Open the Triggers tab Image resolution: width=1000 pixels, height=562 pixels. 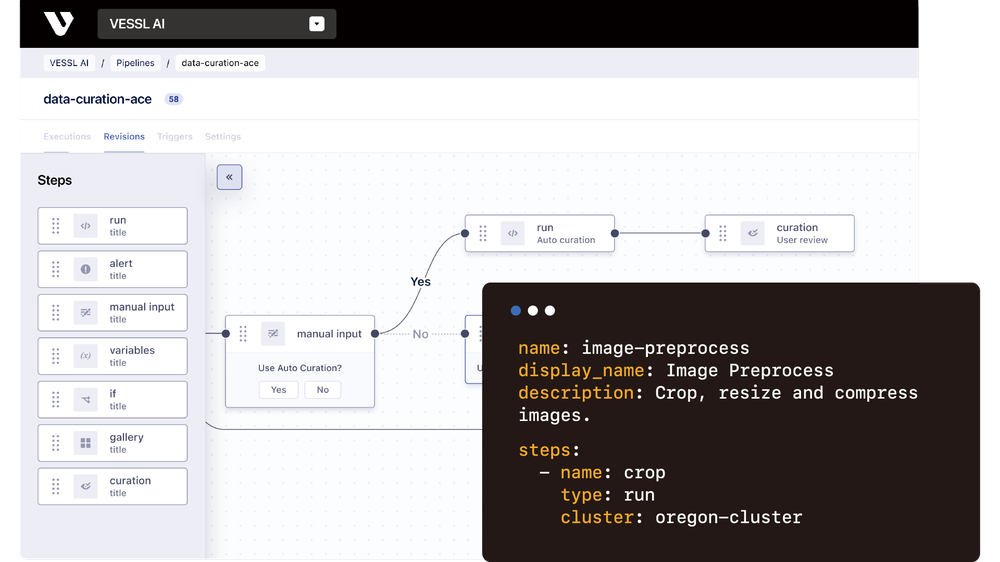point(175,137)
